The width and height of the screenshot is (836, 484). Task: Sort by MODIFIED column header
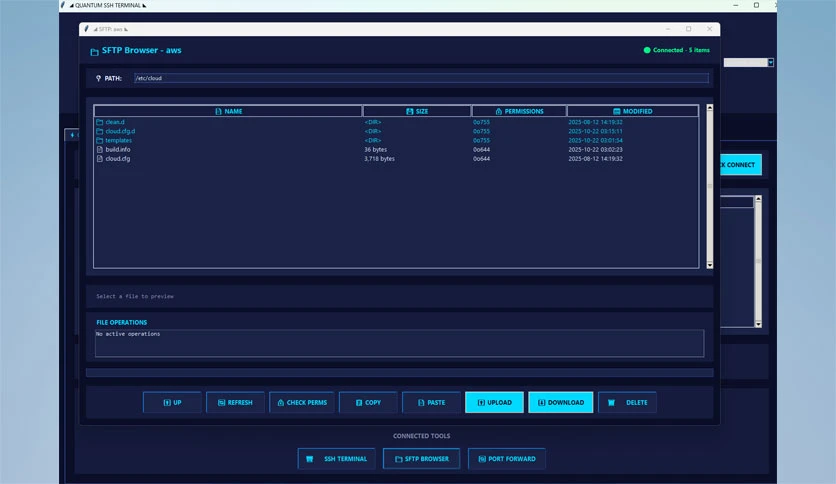pos(632,111)
